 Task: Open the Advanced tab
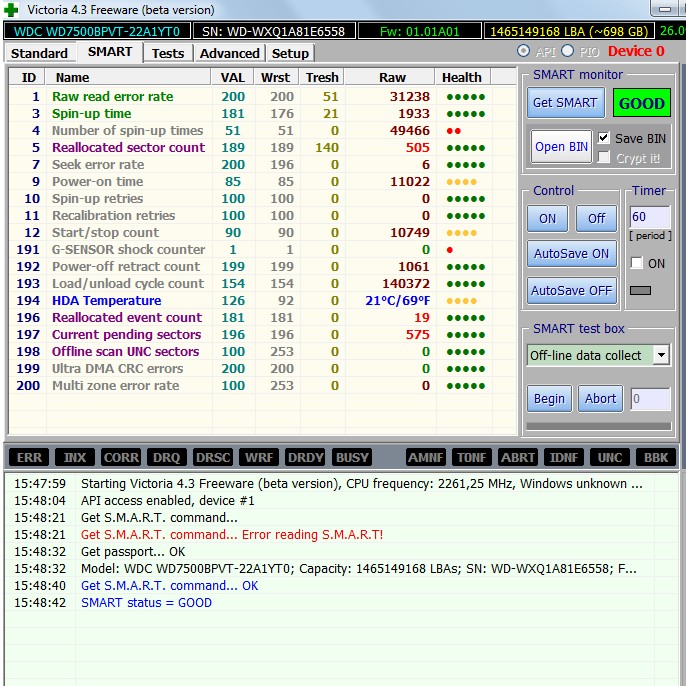point(229,53)
